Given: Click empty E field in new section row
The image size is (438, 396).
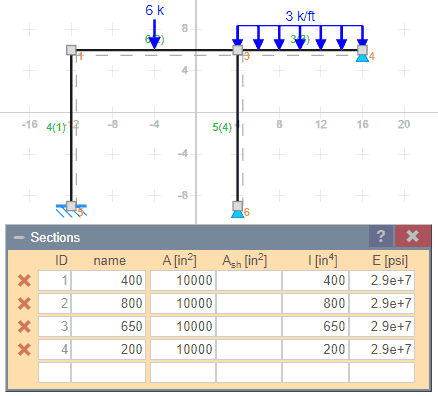Looking at the screenshot, I should (382, 372).
